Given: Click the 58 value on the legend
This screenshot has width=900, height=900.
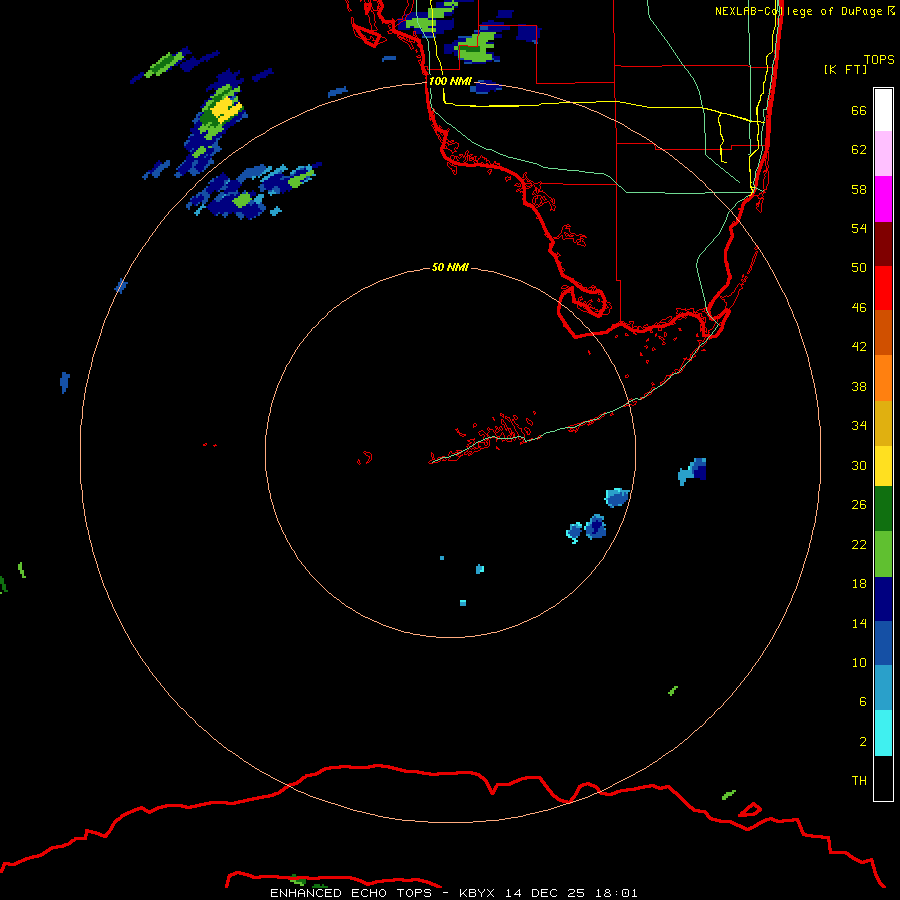Looking at the screenshot, I should coord(859,189).
